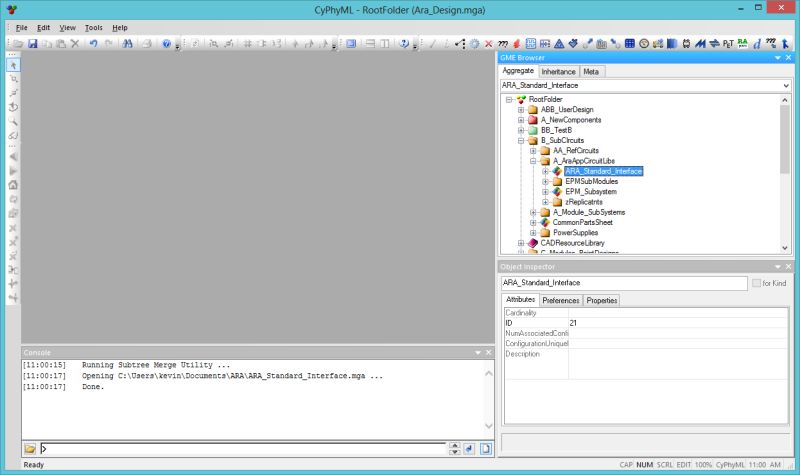The width and height of the screenshot is (800, 475).
Task: Open the Preferences tab in Object Inspector
Action: click(561, 301)
